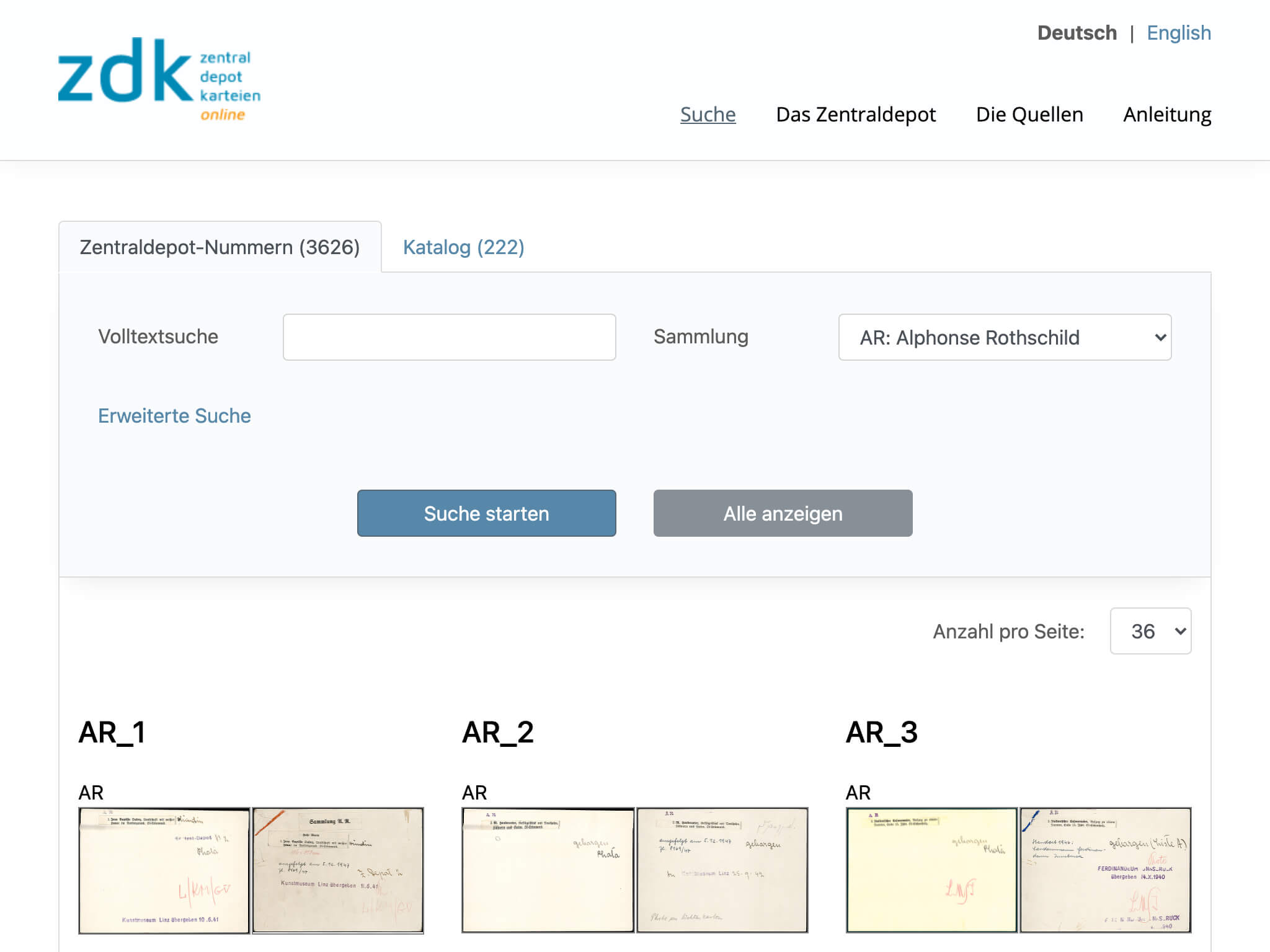Switch to Katalog tab
Screen dimensions: 1270x952
click(463, 247)
